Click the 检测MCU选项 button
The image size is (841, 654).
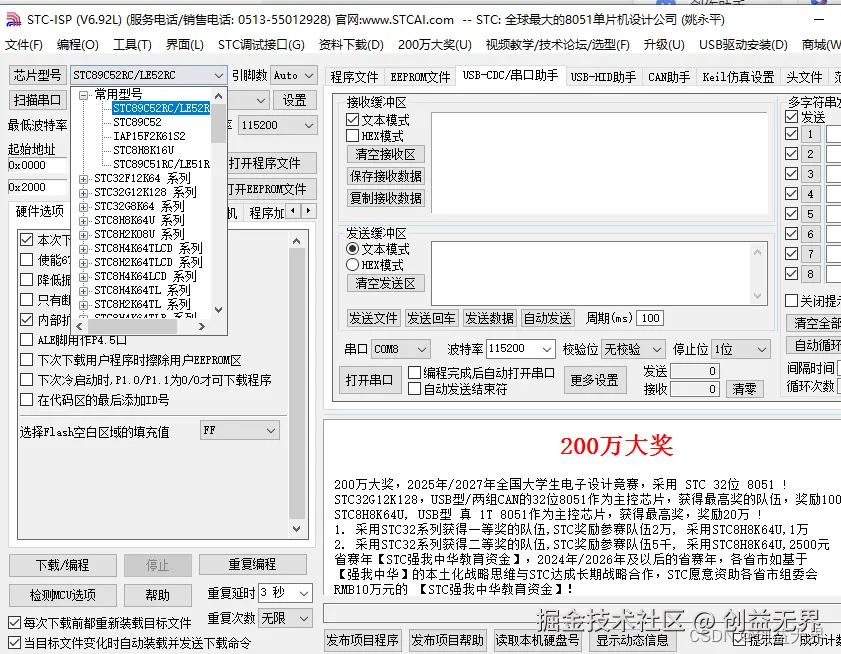tap(63, 595)
